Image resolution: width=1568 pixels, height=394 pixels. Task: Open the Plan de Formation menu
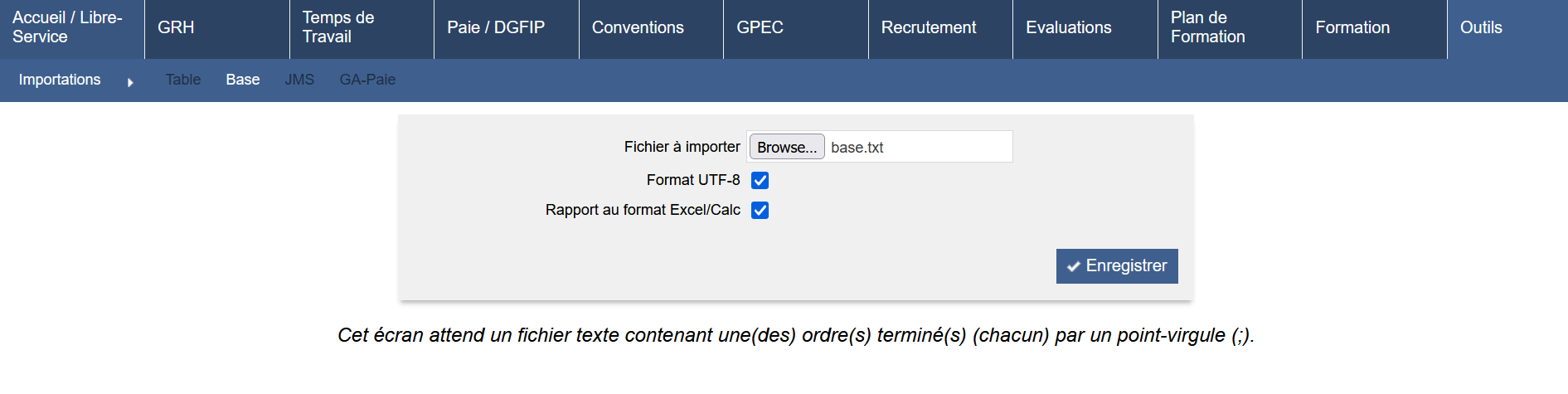1207,27
